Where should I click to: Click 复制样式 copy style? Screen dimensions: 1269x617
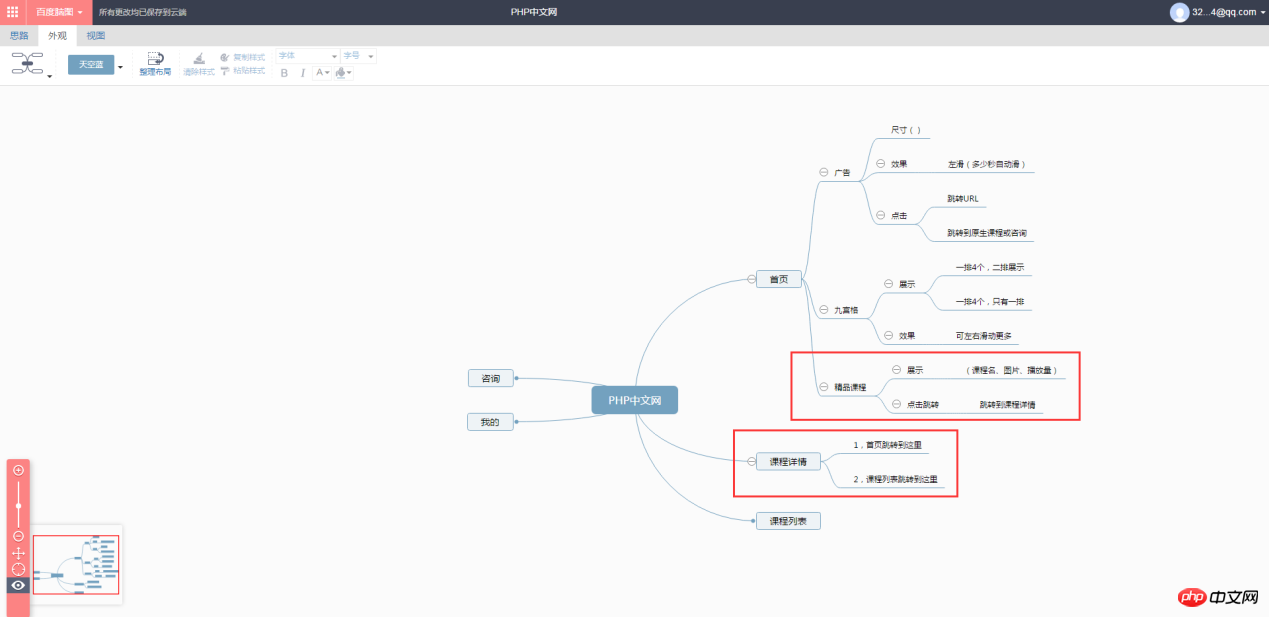(x=243, y=57)
